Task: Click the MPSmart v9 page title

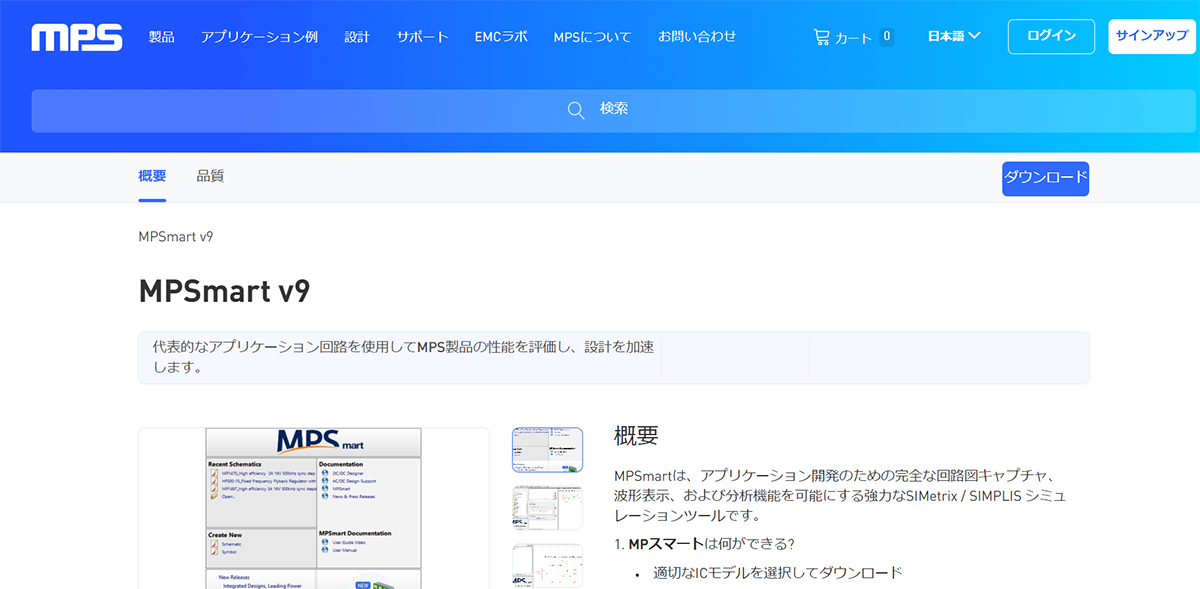Action: tap(224, 291)
